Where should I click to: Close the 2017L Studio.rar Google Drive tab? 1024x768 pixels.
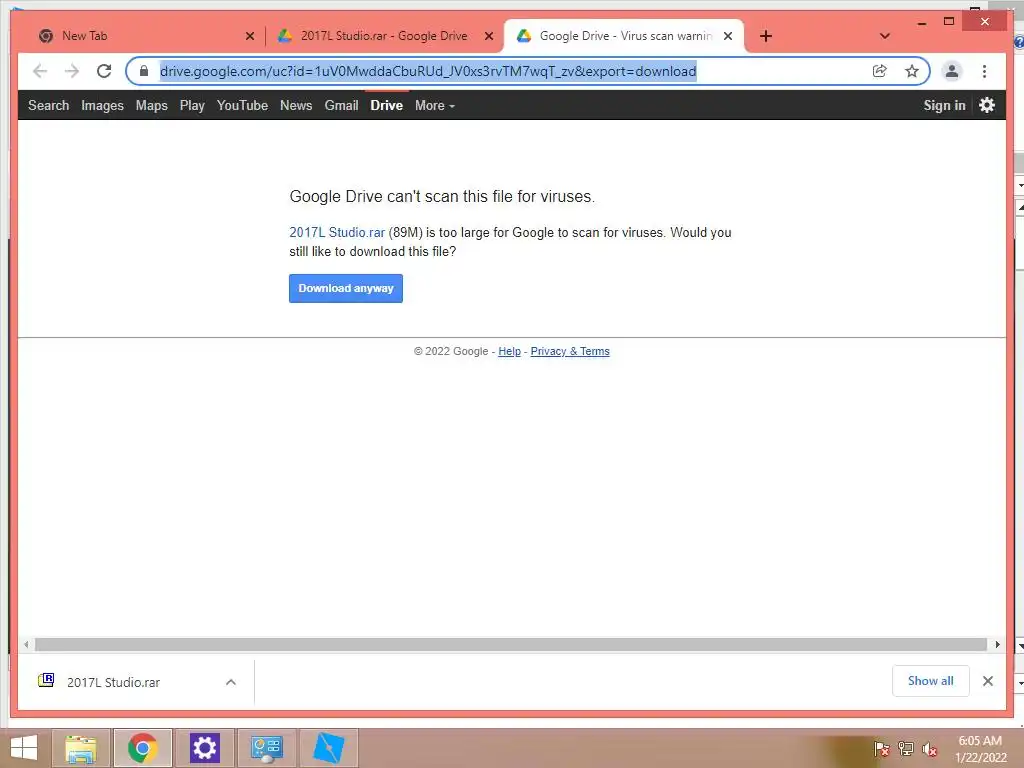tap(488, 36)
